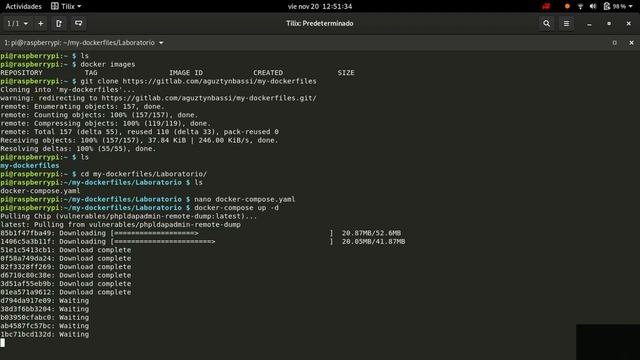Screen dimensions: 640x360
Task: Maximize the Tilix window
Action: click(x=609, y=24)
